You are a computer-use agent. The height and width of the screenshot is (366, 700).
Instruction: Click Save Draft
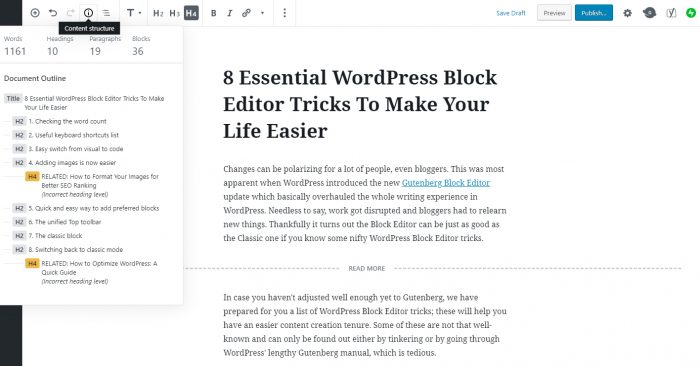click(x=511, y=13)
